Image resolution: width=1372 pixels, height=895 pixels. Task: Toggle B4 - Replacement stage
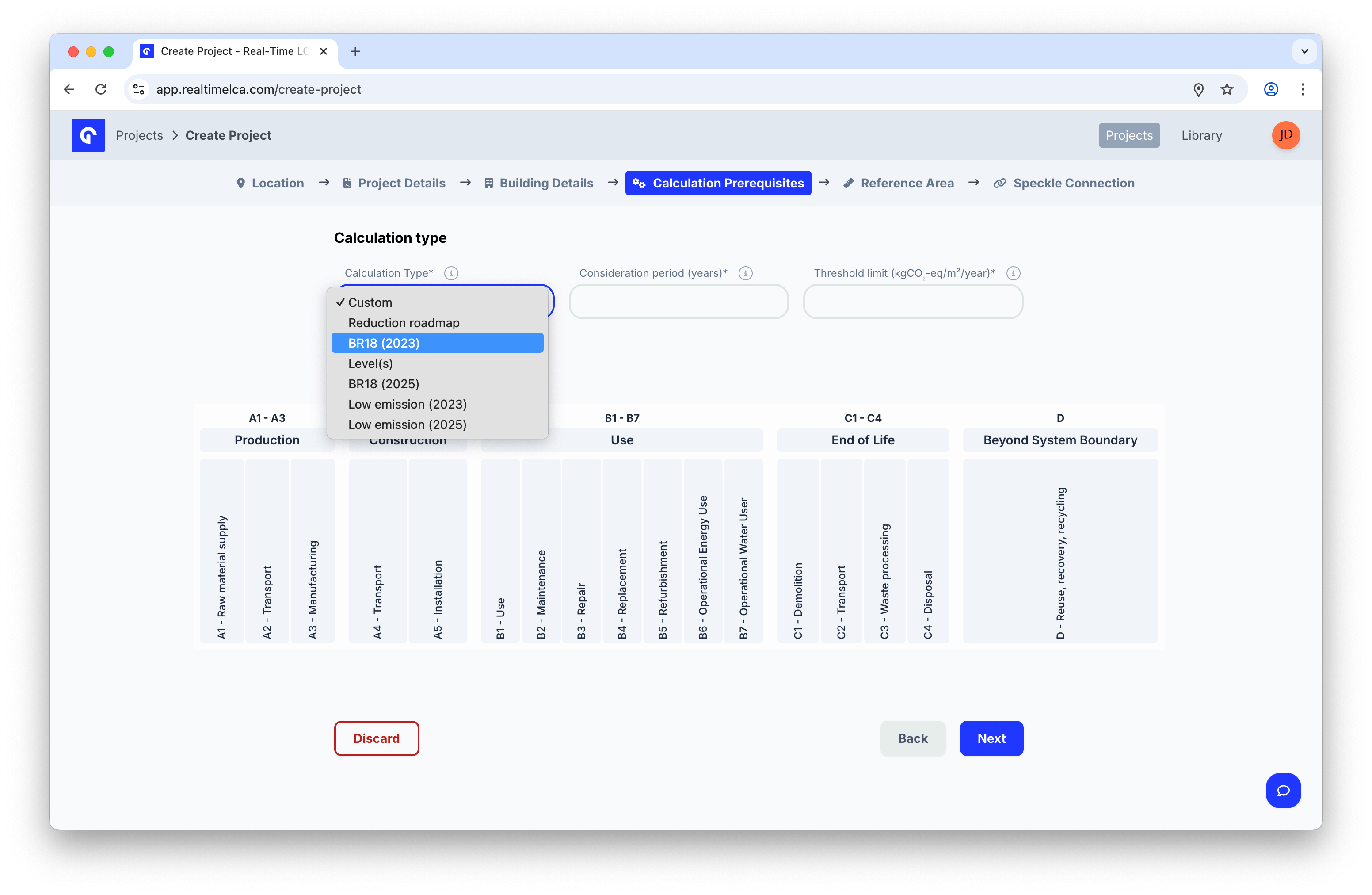click(622, 551)
